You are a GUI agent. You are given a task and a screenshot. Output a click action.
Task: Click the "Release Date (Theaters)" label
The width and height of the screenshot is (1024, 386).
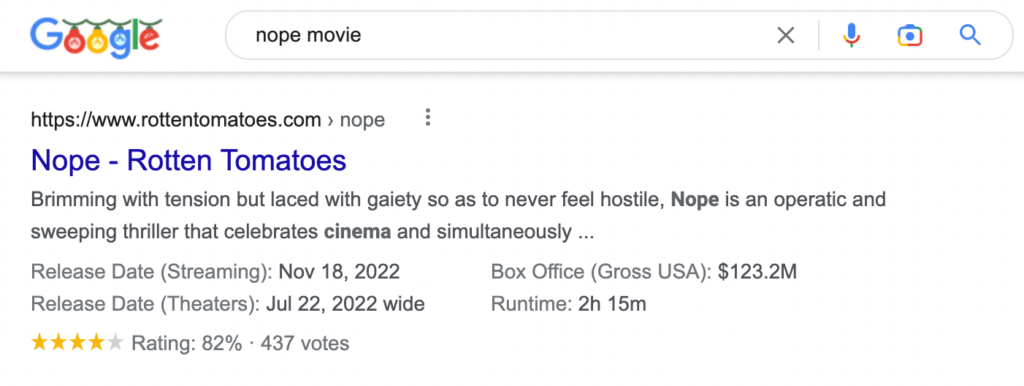pos(146,304)
